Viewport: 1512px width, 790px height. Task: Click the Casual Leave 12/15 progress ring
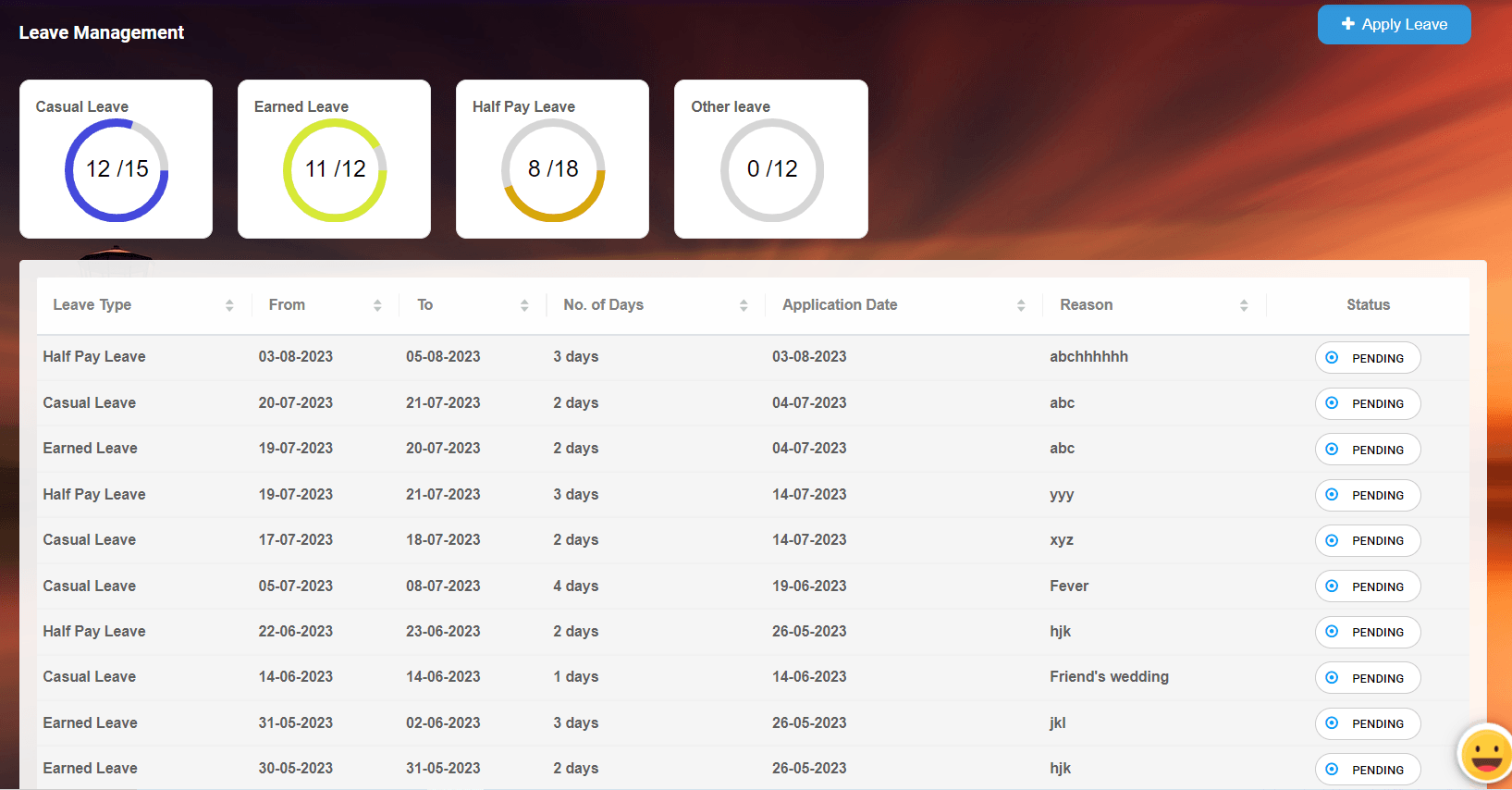point(117,169)
